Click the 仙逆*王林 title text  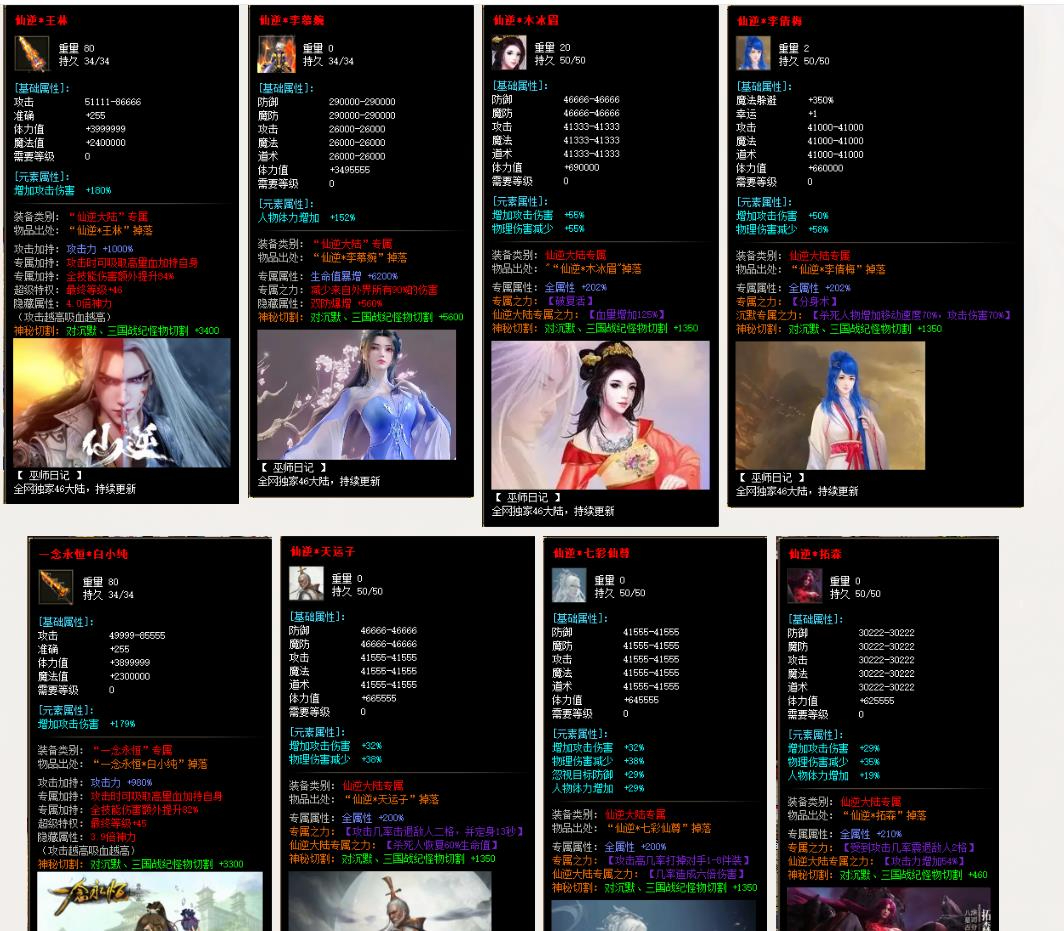click(43, 20)
